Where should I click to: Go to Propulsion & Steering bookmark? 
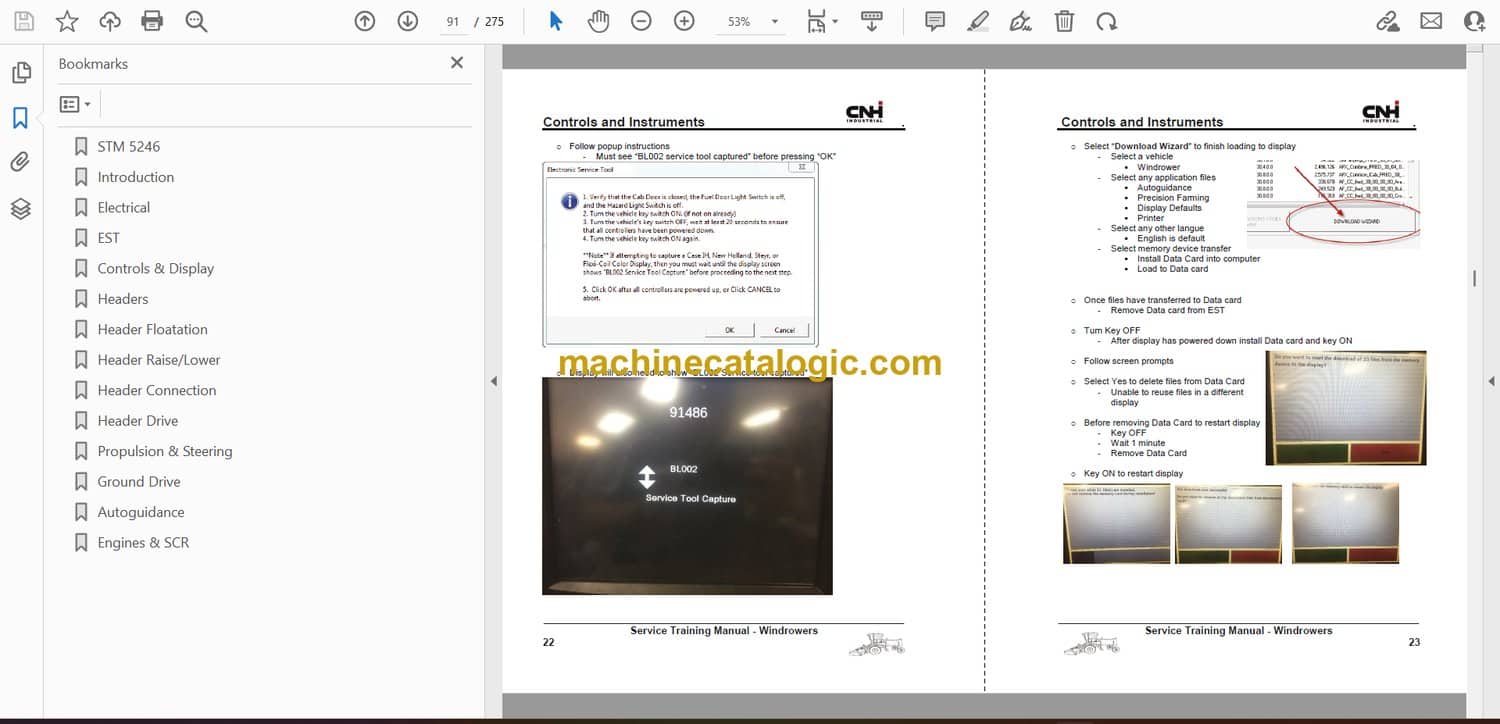(x=165, y=451)
